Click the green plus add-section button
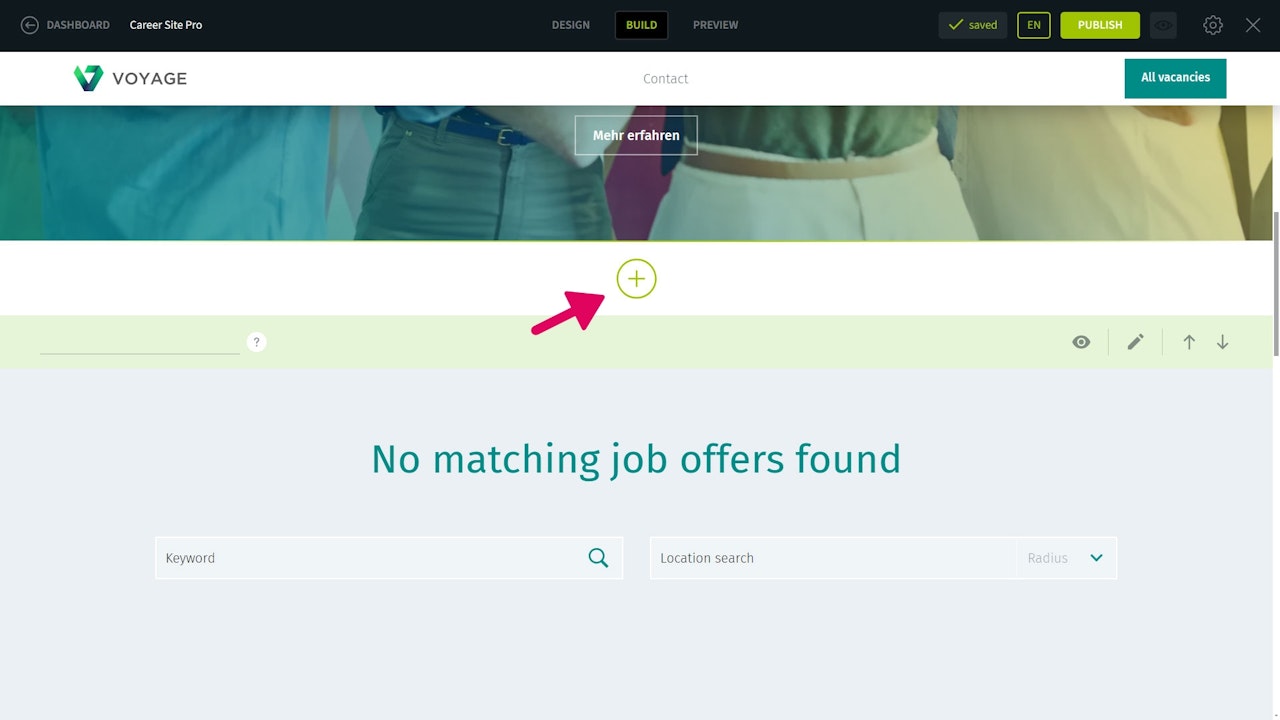Image resolution: width=1280 pixels, height=720 pixels. (636, 279)
